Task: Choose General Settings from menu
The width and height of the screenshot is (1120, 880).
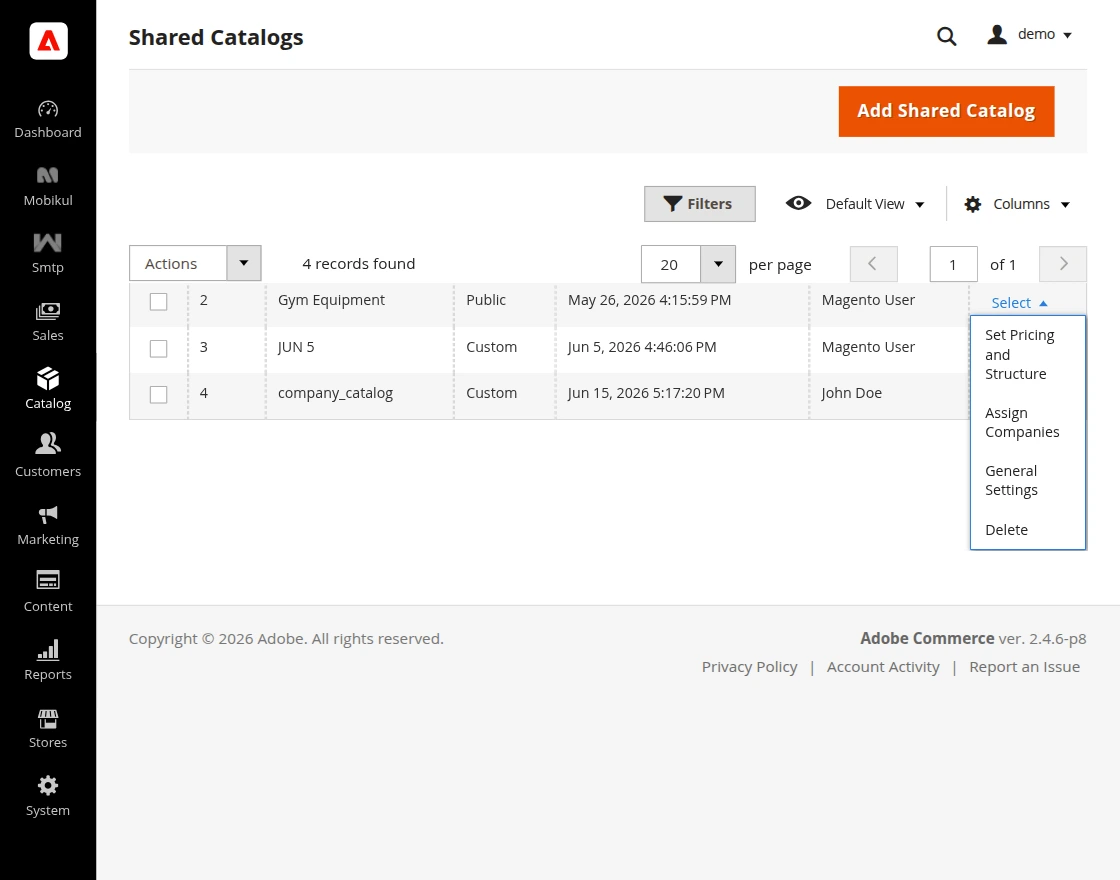Action: click(1028, 481)
